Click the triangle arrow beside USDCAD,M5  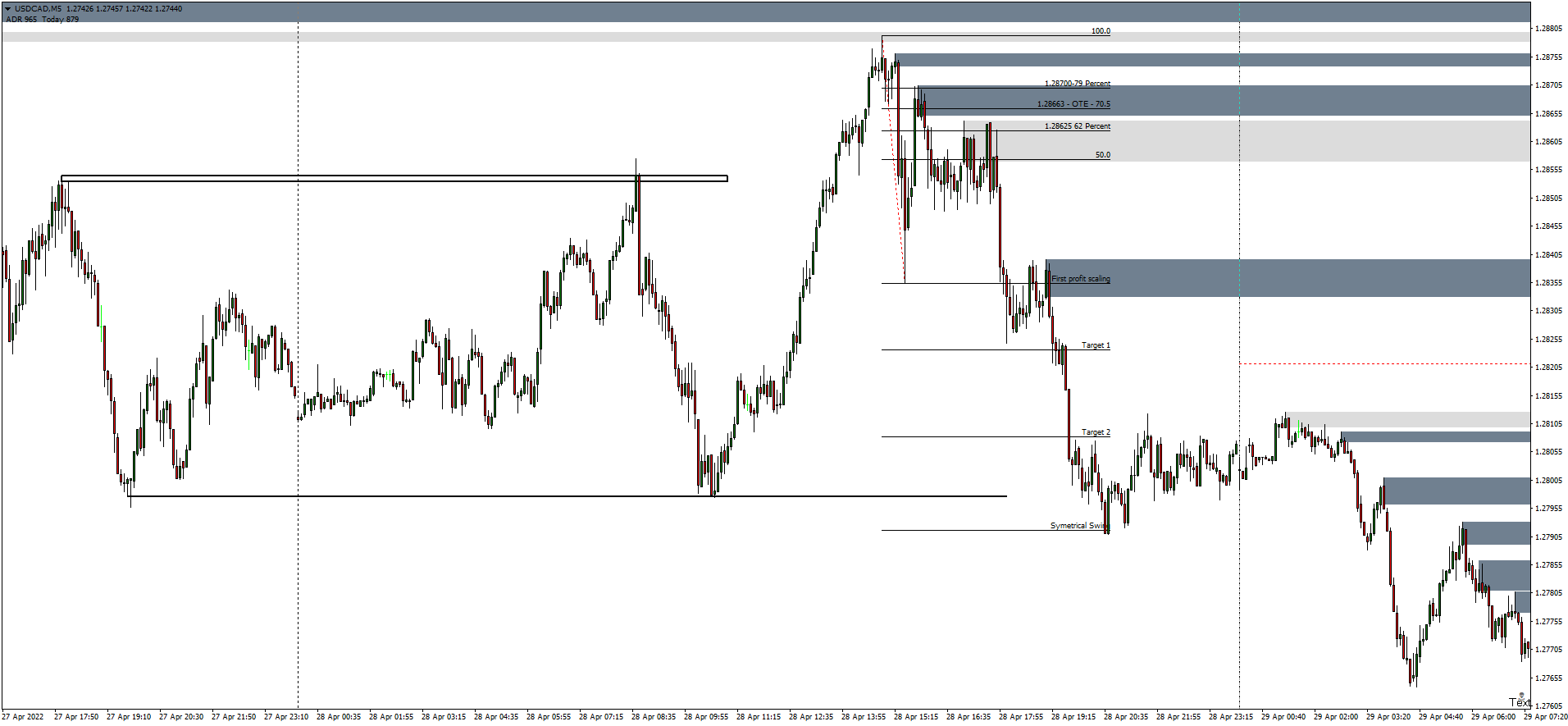[x=8, y=9]
